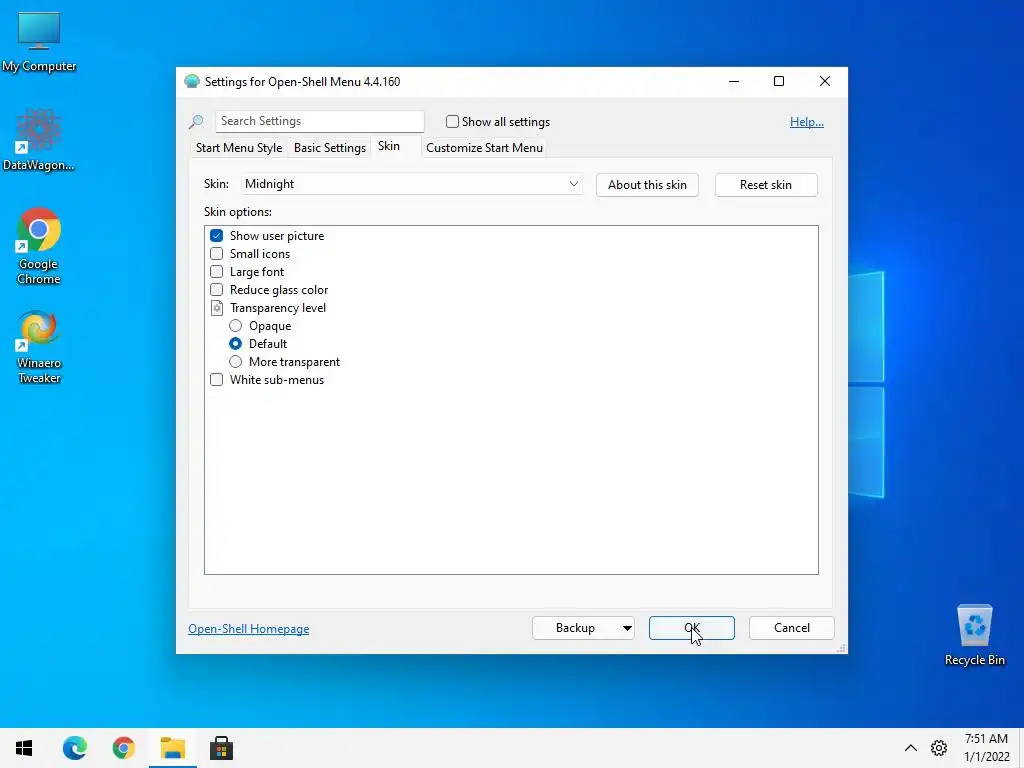1024x768 pixels.
Task: Enable White sub-menus checkbox
Action: point(216,379)
